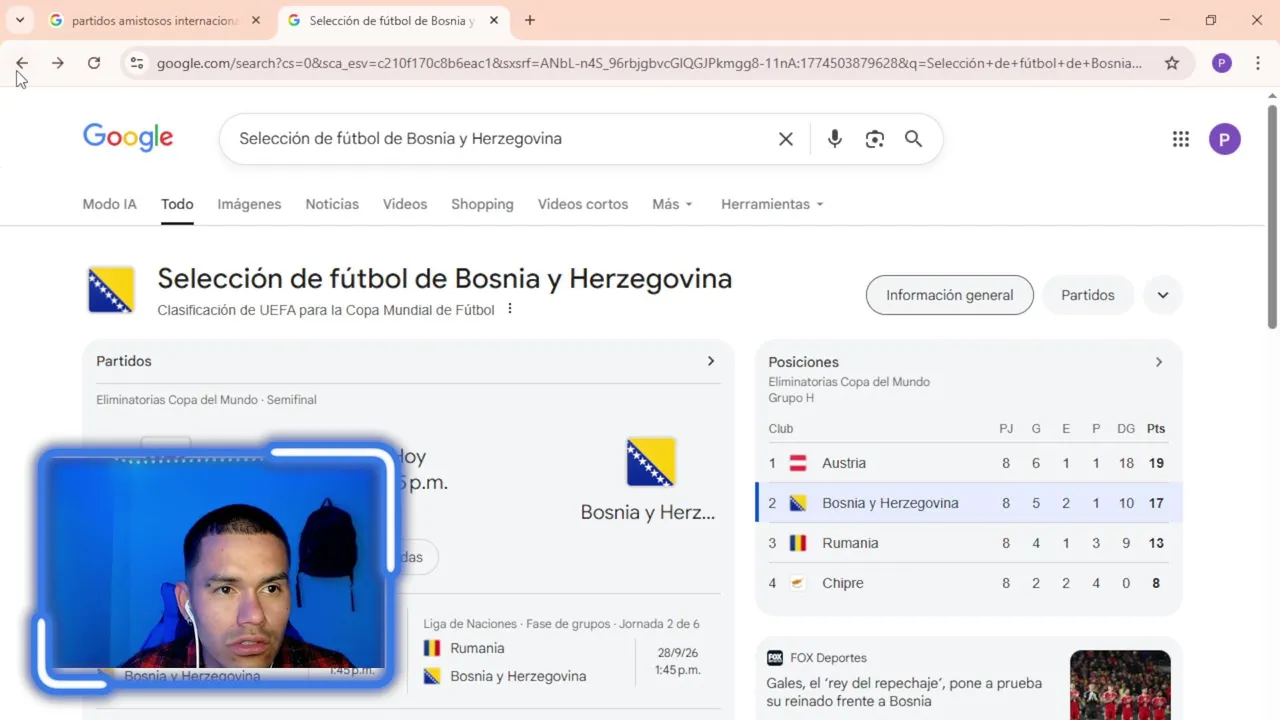Click the Posiciones card heading
The width and height of the screenshot is (1280, 720).
[x=803, y=362]
